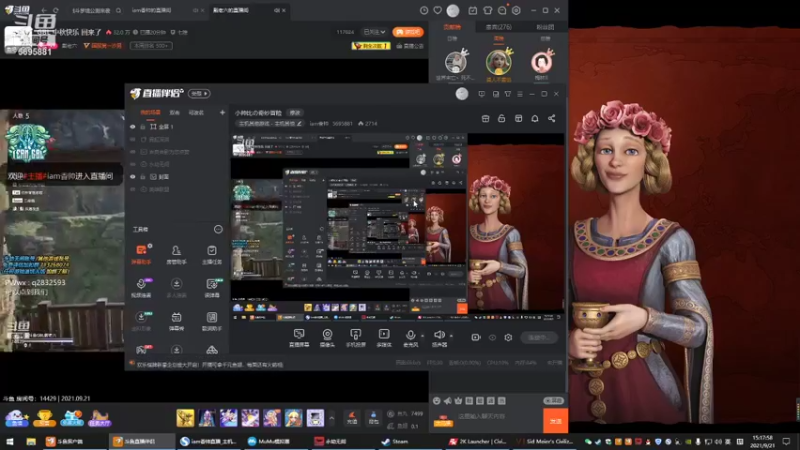Click the share icon in companion header
Screen dimensions: 800x450
(552, 118)
